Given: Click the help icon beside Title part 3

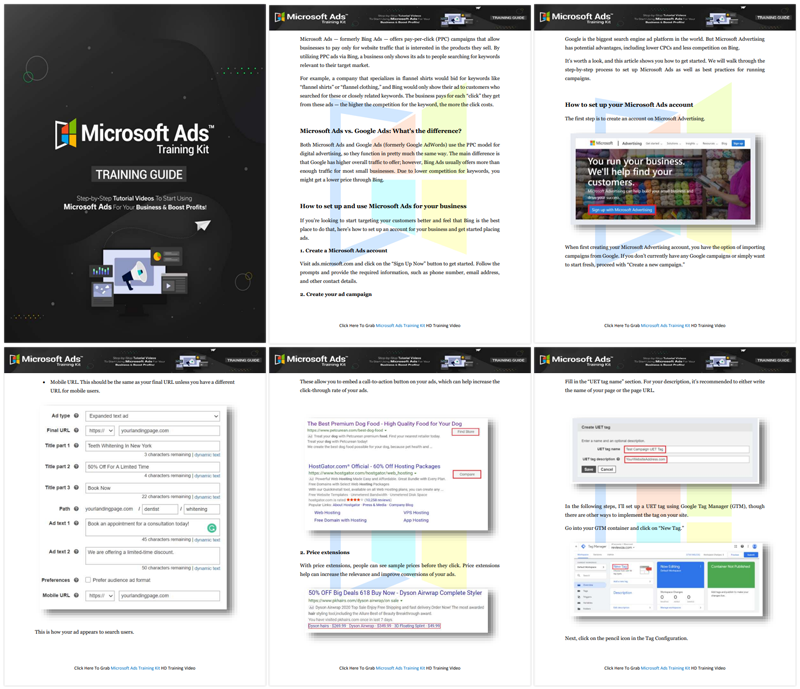Looking at the screenshot, I should 77,487.
